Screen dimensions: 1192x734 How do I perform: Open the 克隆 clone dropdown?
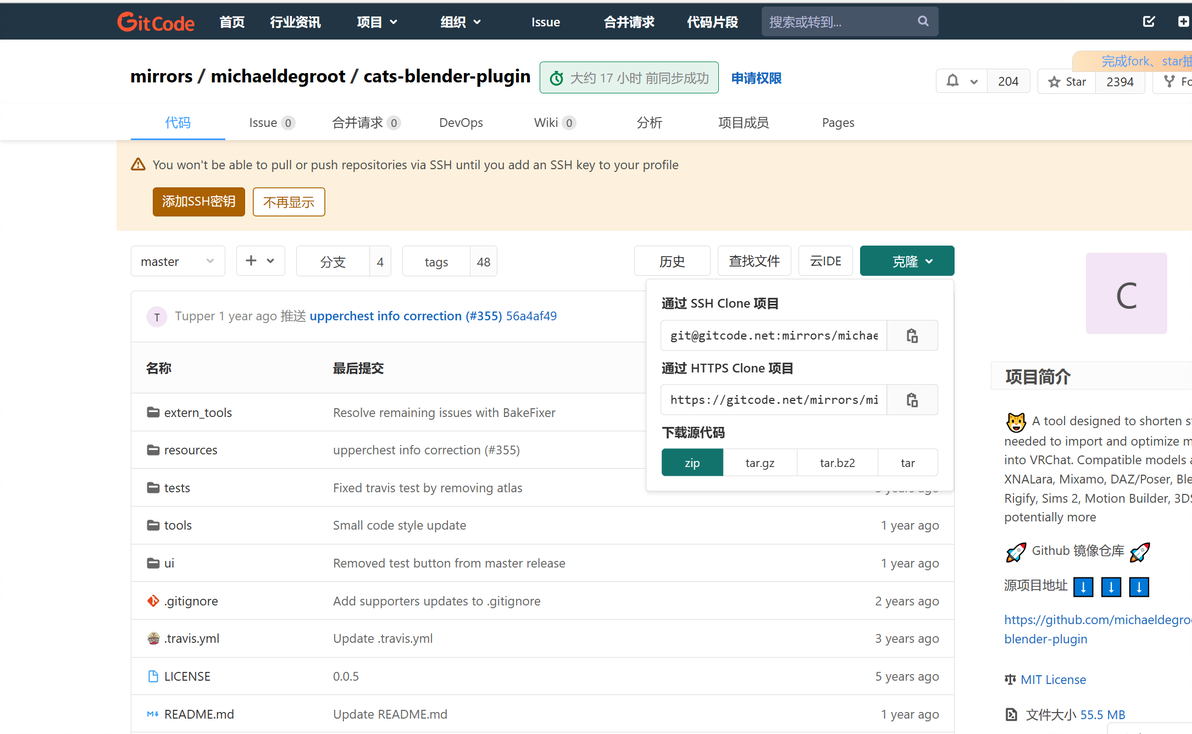click(x=907, y=261)
